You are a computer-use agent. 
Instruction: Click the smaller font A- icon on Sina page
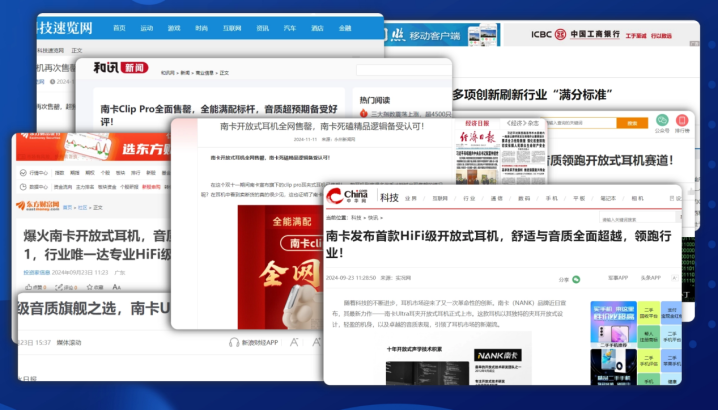coord(294,342)
